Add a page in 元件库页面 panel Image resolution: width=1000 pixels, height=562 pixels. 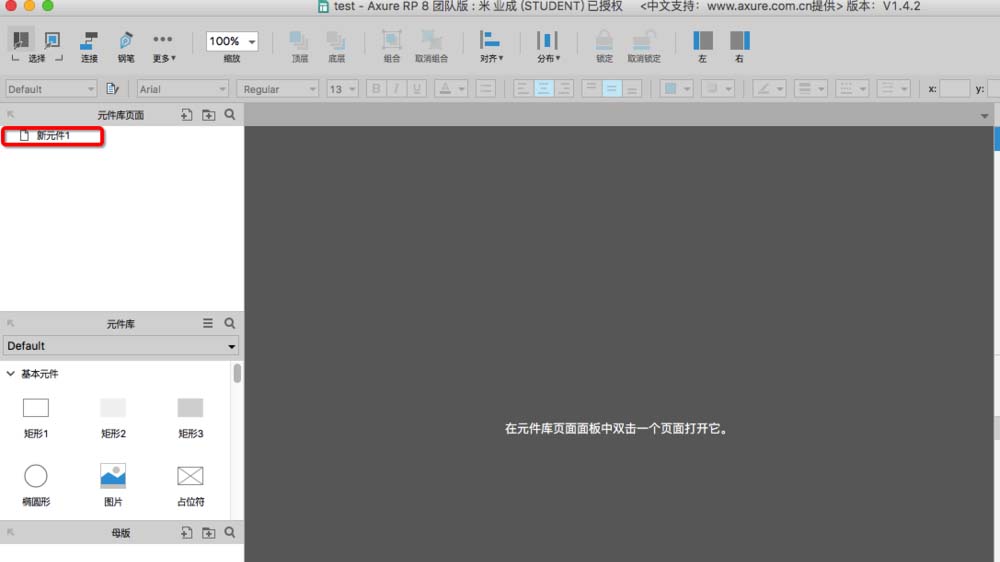tap(186, 115)
